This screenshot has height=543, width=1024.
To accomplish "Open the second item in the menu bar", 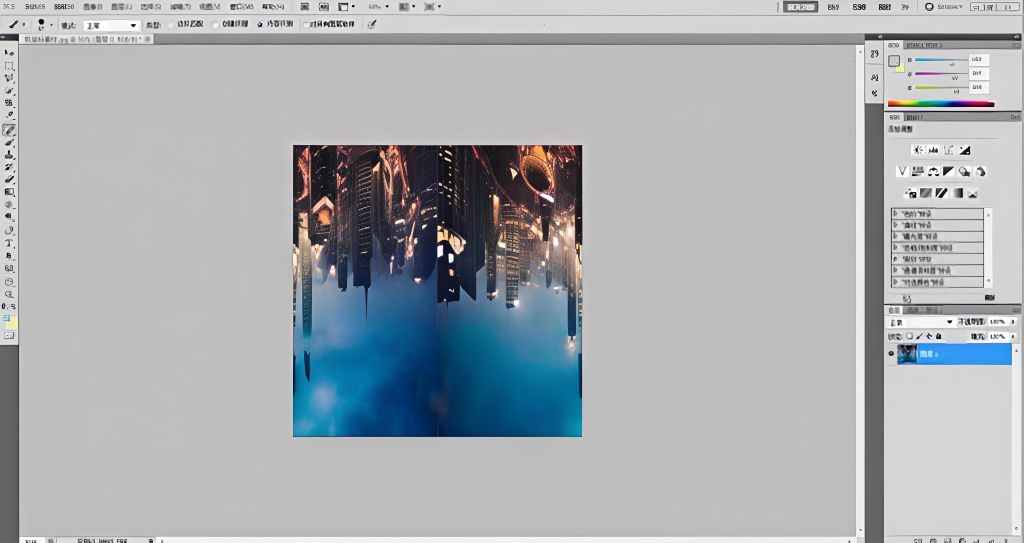I will point(35,6).
